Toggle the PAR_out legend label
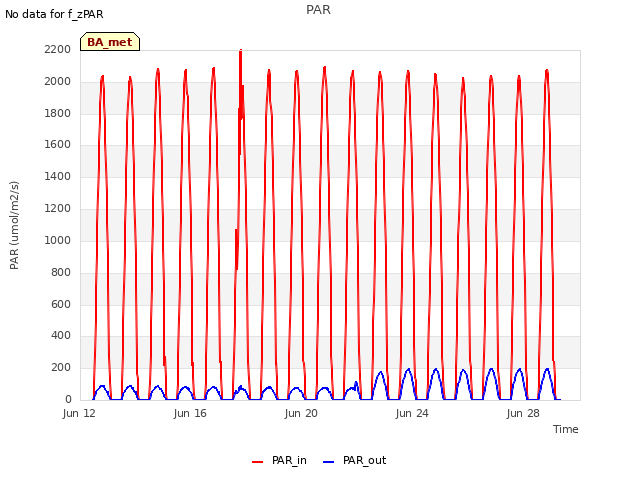This screenshot has width=640, height=480. click(x=364, y=460)
